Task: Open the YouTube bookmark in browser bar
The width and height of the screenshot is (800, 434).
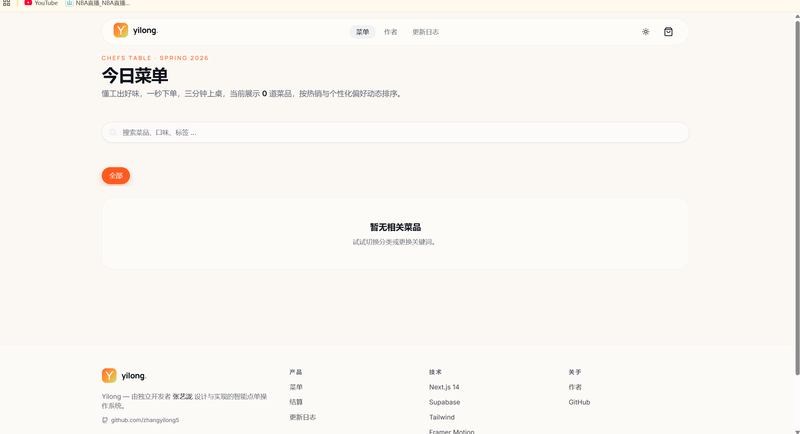Action: pos(41,3)
